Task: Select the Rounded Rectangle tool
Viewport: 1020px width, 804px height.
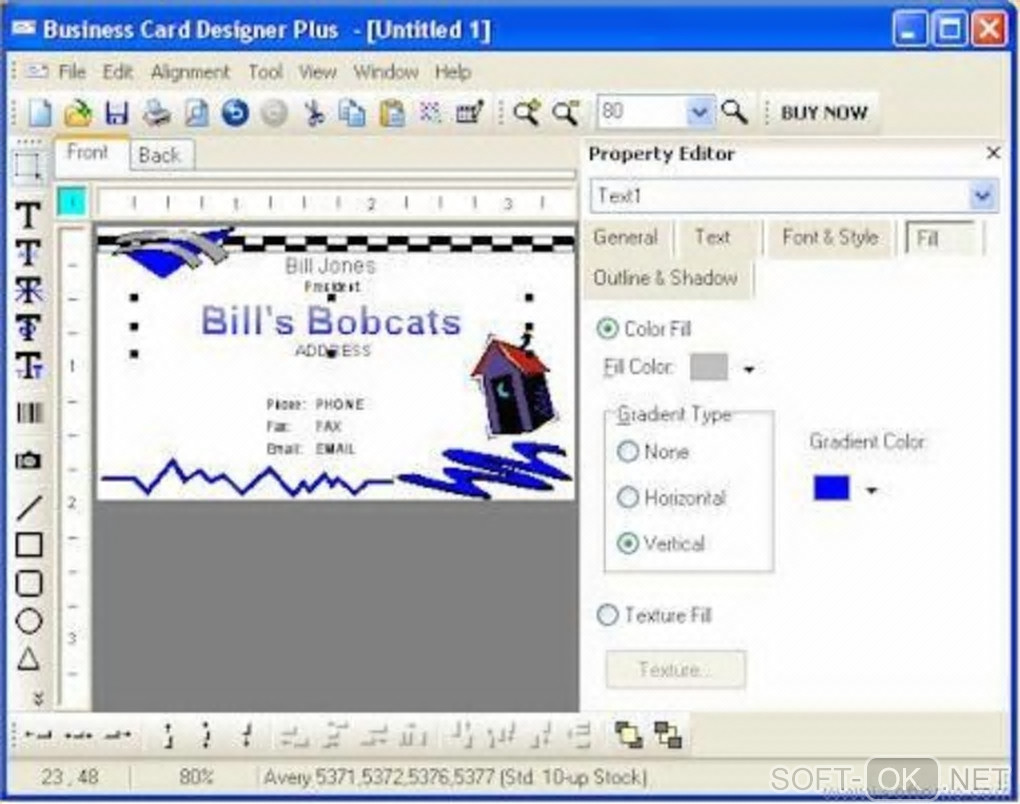Action: point(29,583)
